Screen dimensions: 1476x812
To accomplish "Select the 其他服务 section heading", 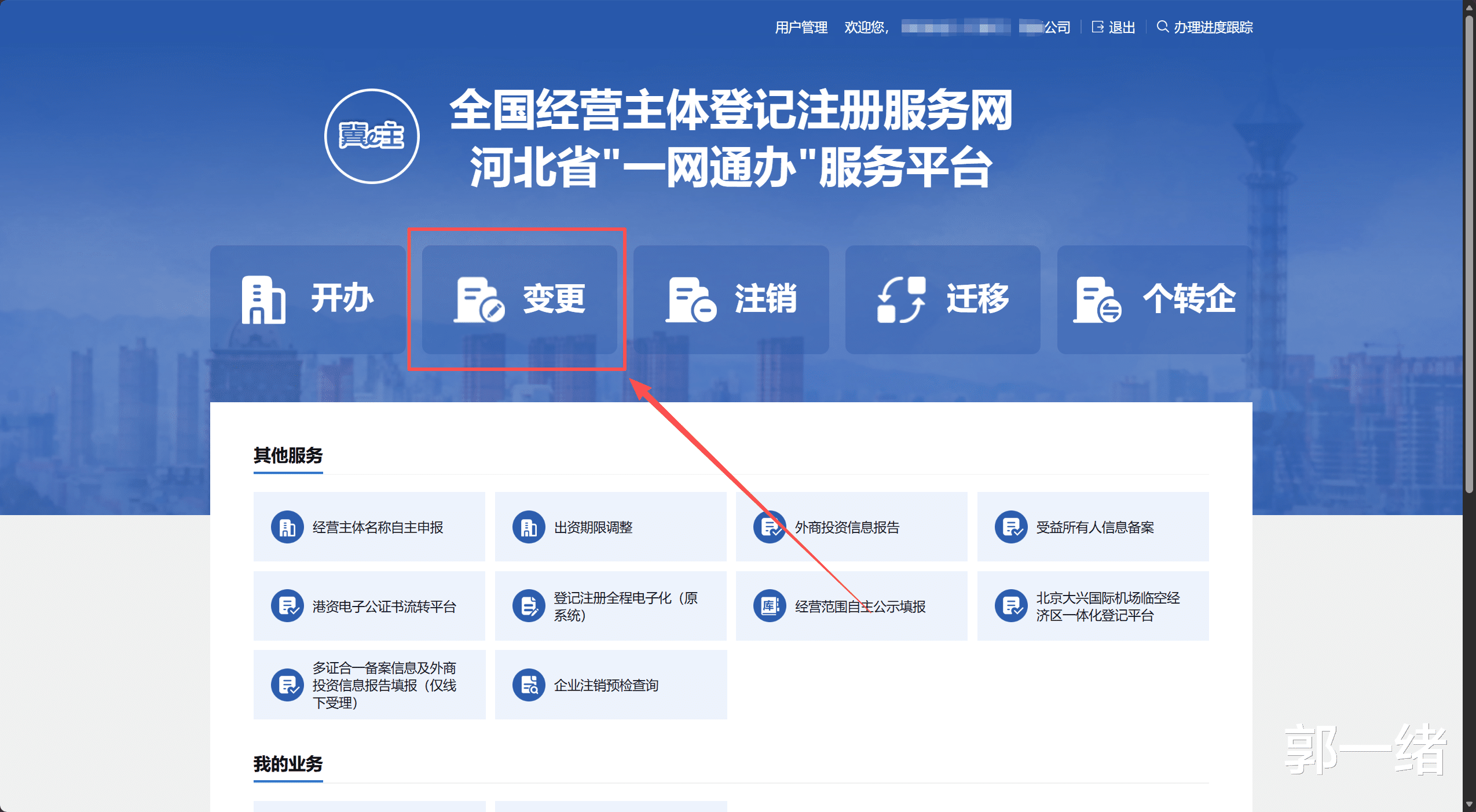I will pyautogui.click(x=288, y=455).
